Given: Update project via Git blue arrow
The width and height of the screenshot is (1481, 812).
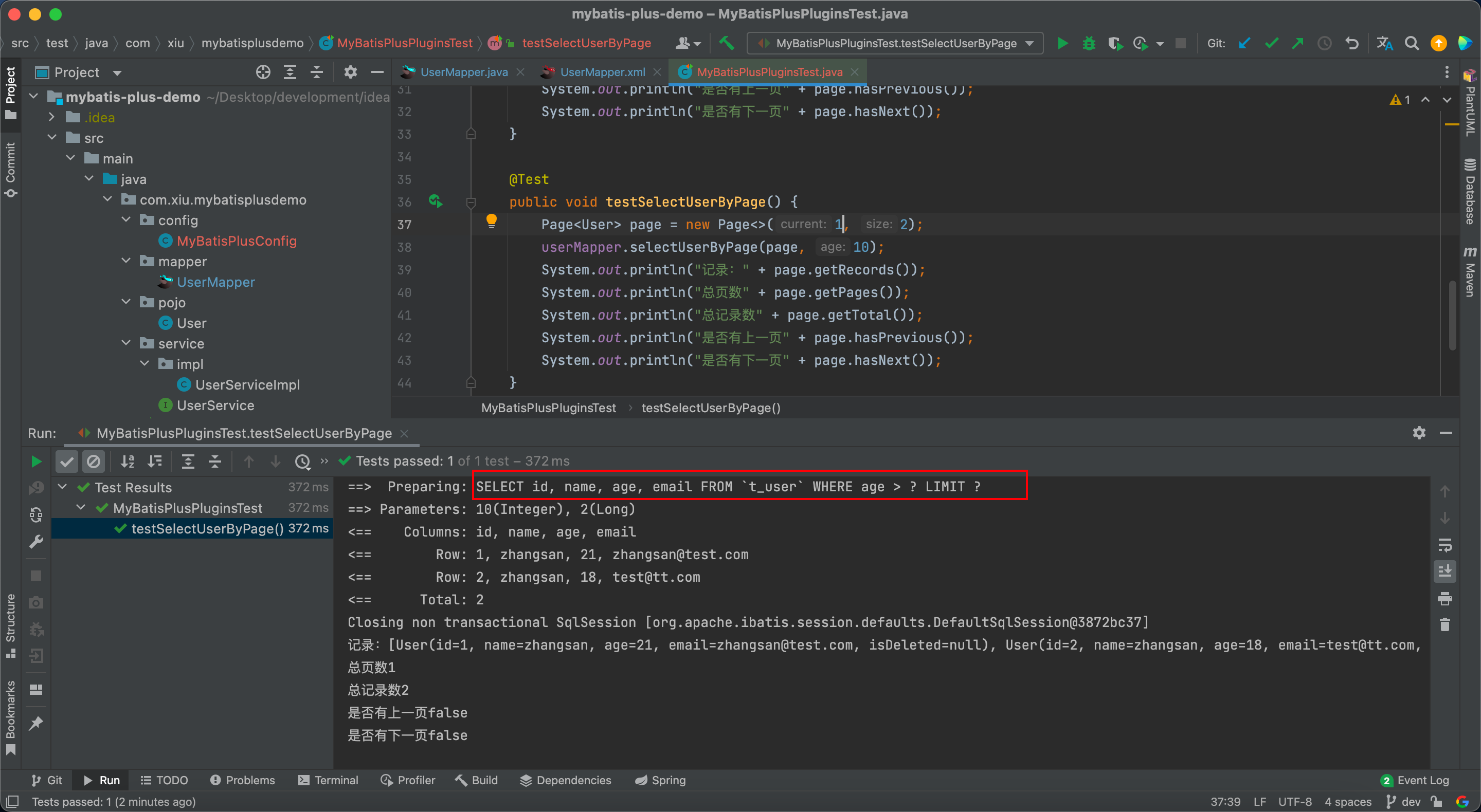Looking at the screenshot, I should [1244, 43].
